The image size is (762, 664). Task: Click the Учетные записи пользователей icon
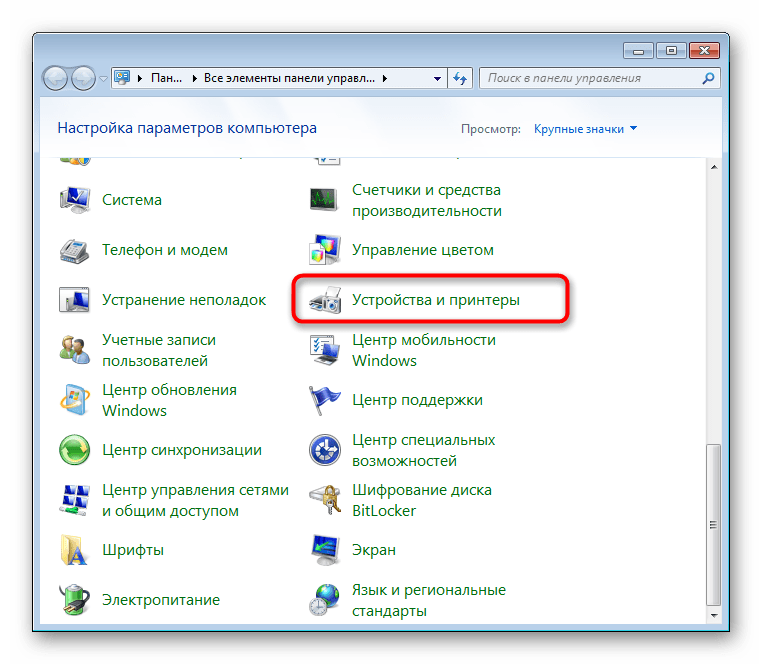click(74, 350)
